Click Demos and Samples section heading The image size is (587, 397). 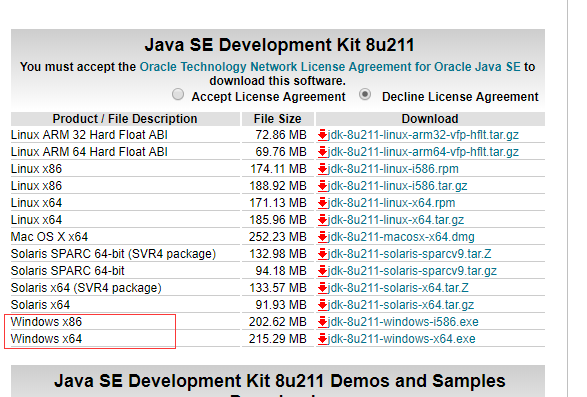tap(280, 381)
